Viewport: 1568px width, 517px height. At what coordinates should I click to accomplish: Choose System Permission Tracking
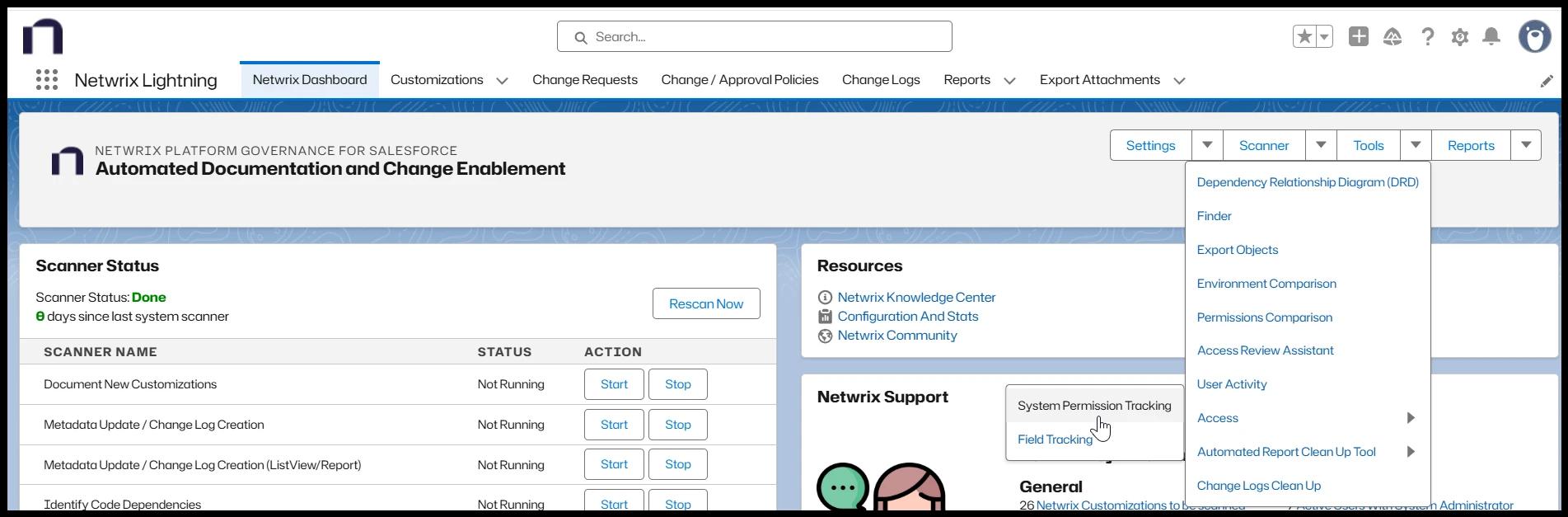1094,406
